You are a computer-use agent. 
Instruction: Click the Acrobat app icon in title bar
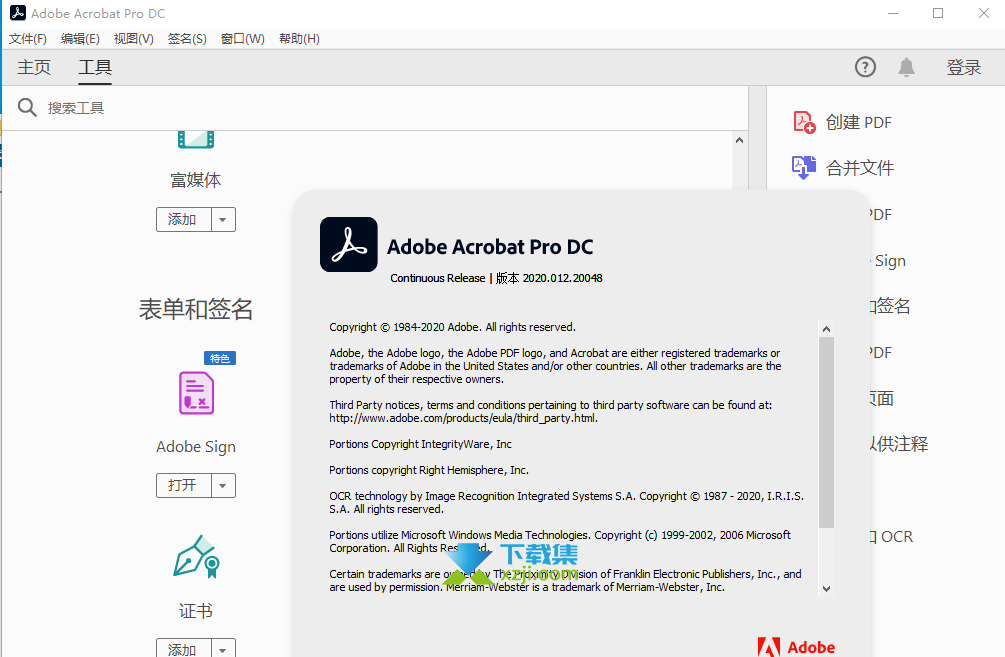pos(18,13)
